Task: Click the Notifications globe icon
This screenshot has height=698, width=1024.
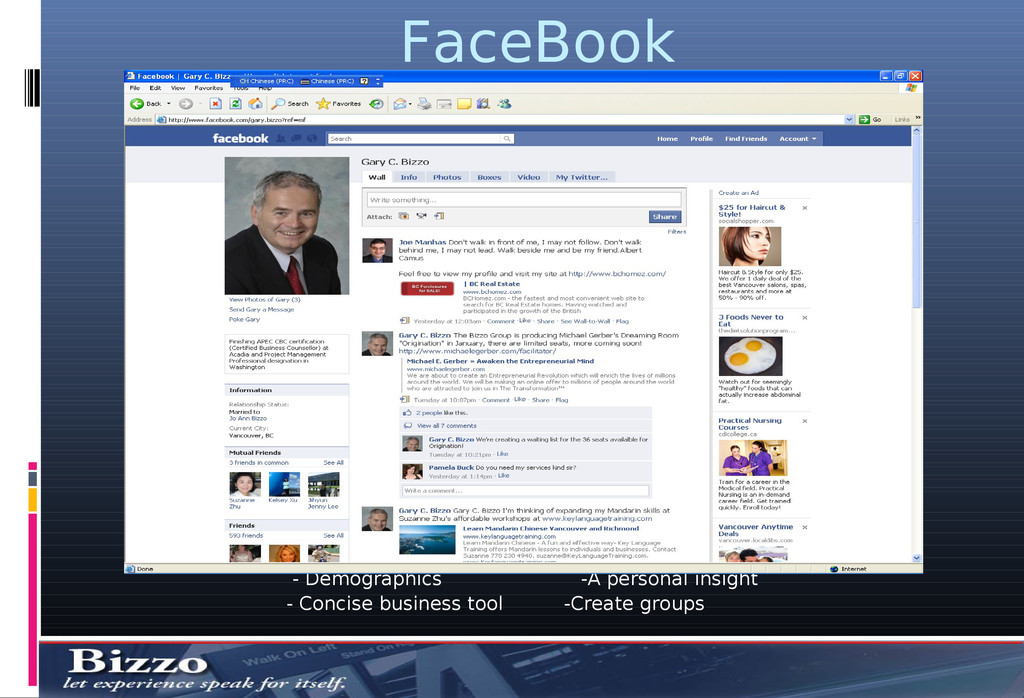Action: click(312, 138)
